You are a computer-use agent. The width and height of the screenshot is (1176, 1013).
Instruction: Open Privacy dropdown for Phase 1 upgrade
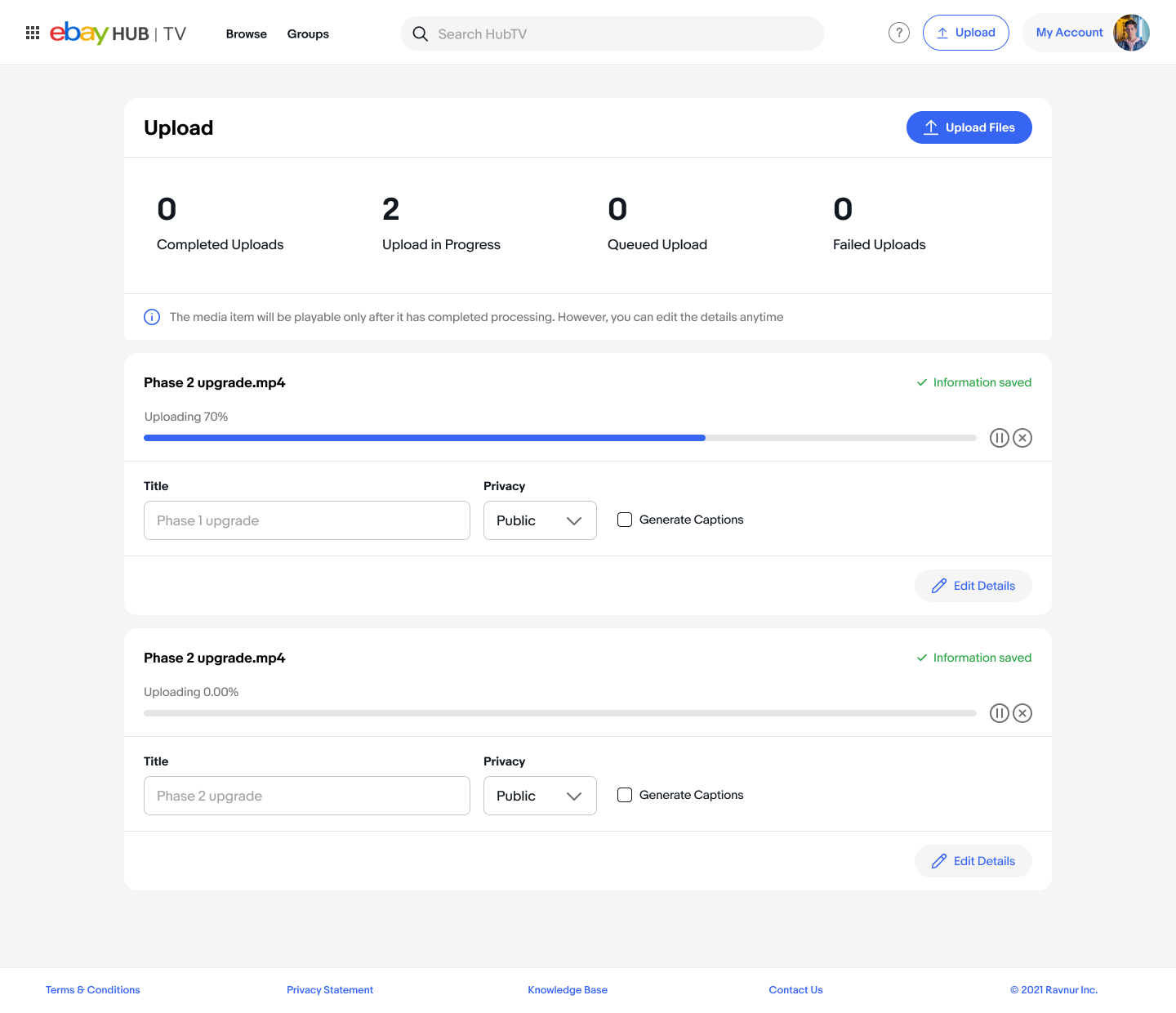(540, 520)
